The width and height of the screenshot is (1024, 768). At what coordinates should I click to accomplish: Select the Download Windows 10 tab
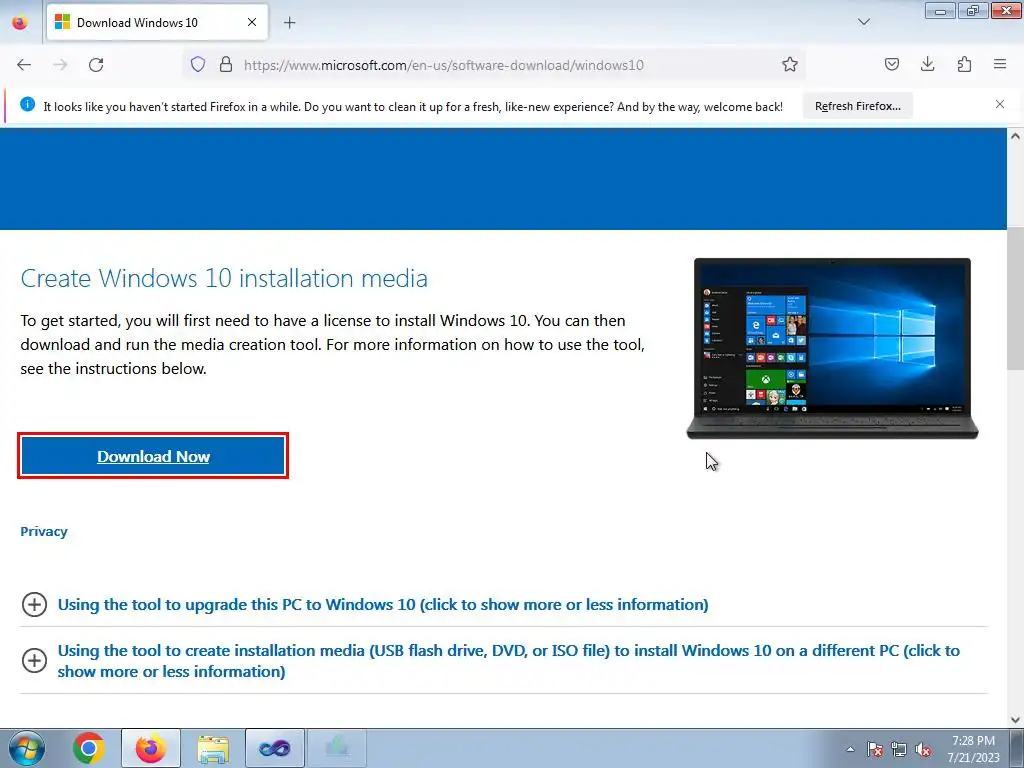(x=157, y=22)
